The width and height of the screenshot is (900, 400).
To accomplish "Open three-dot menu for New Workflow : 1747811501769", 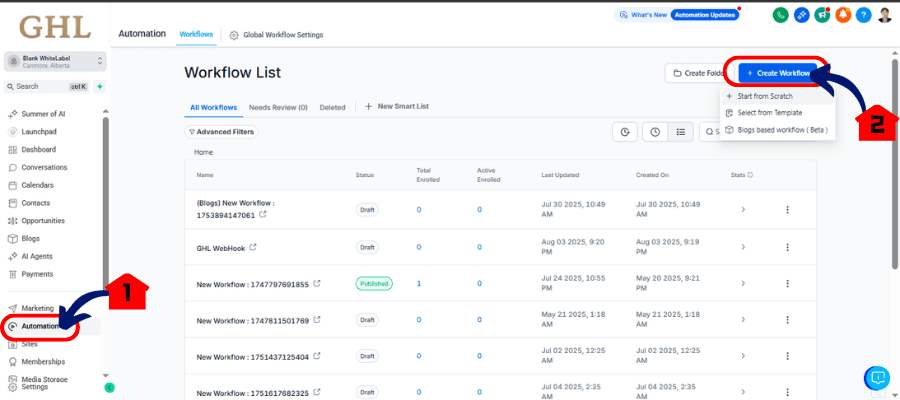I will point(788,320).
